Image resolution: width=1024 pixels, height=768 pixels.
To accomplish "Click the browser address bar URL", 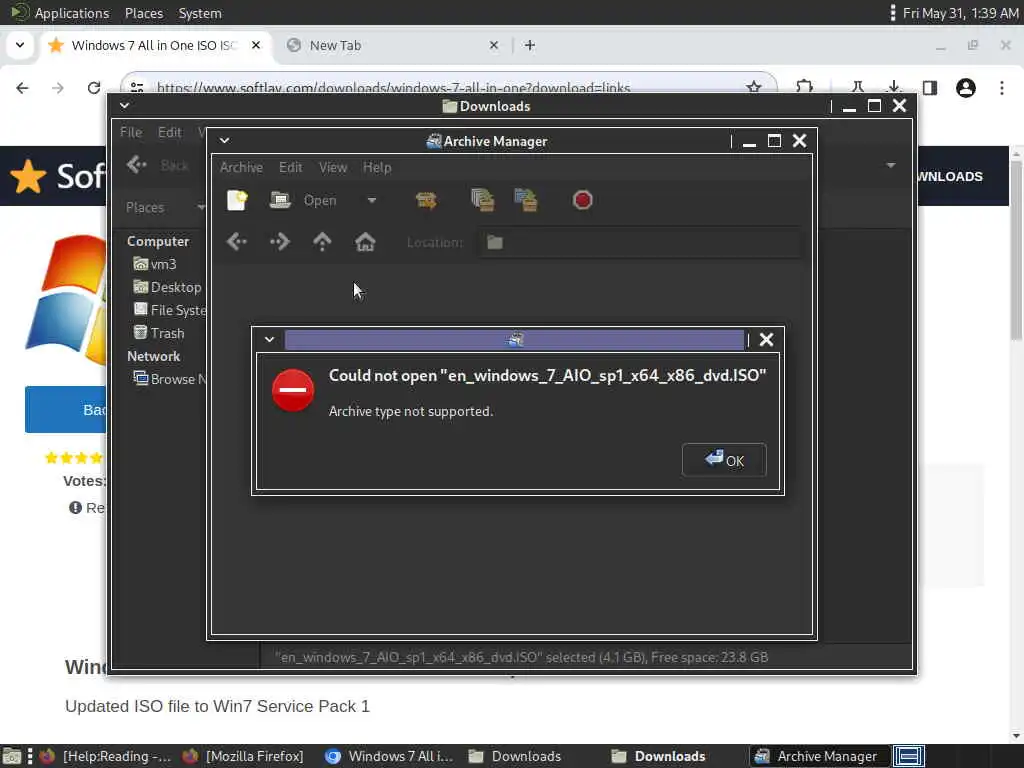I will (393, 88).
